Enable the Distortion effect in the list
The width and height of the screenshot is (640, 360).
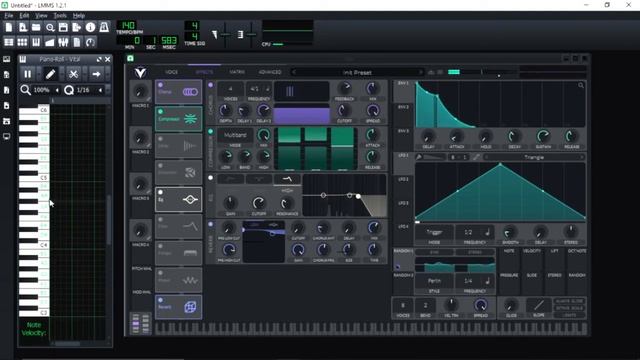[160, 166]
